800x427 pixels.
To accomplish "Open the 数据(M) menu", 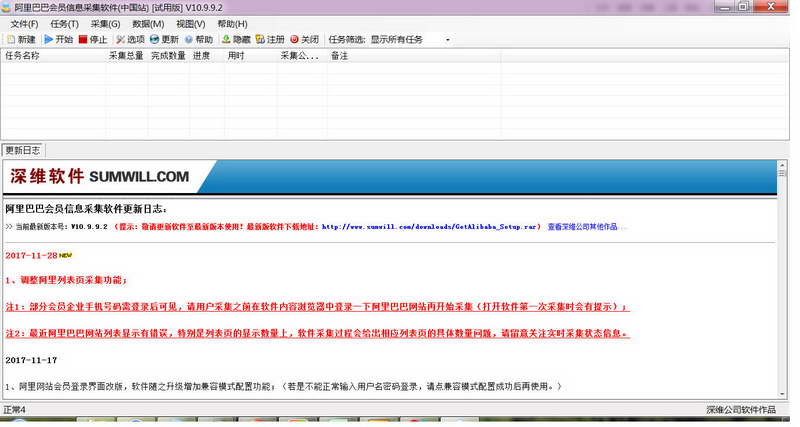I will coord(148,24).
